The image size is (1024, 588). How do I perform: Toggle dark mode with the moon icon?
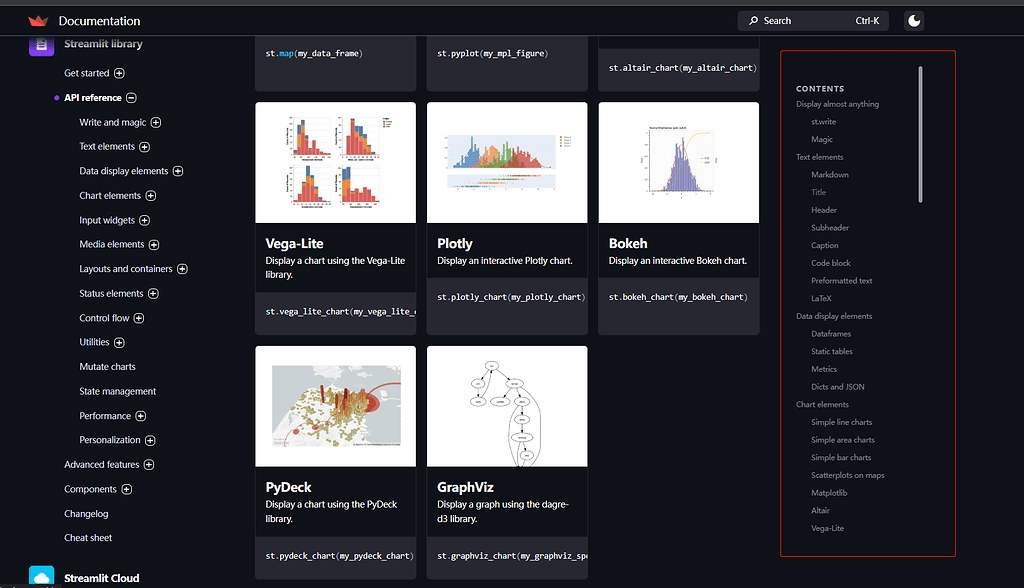(x=913, y=19)
